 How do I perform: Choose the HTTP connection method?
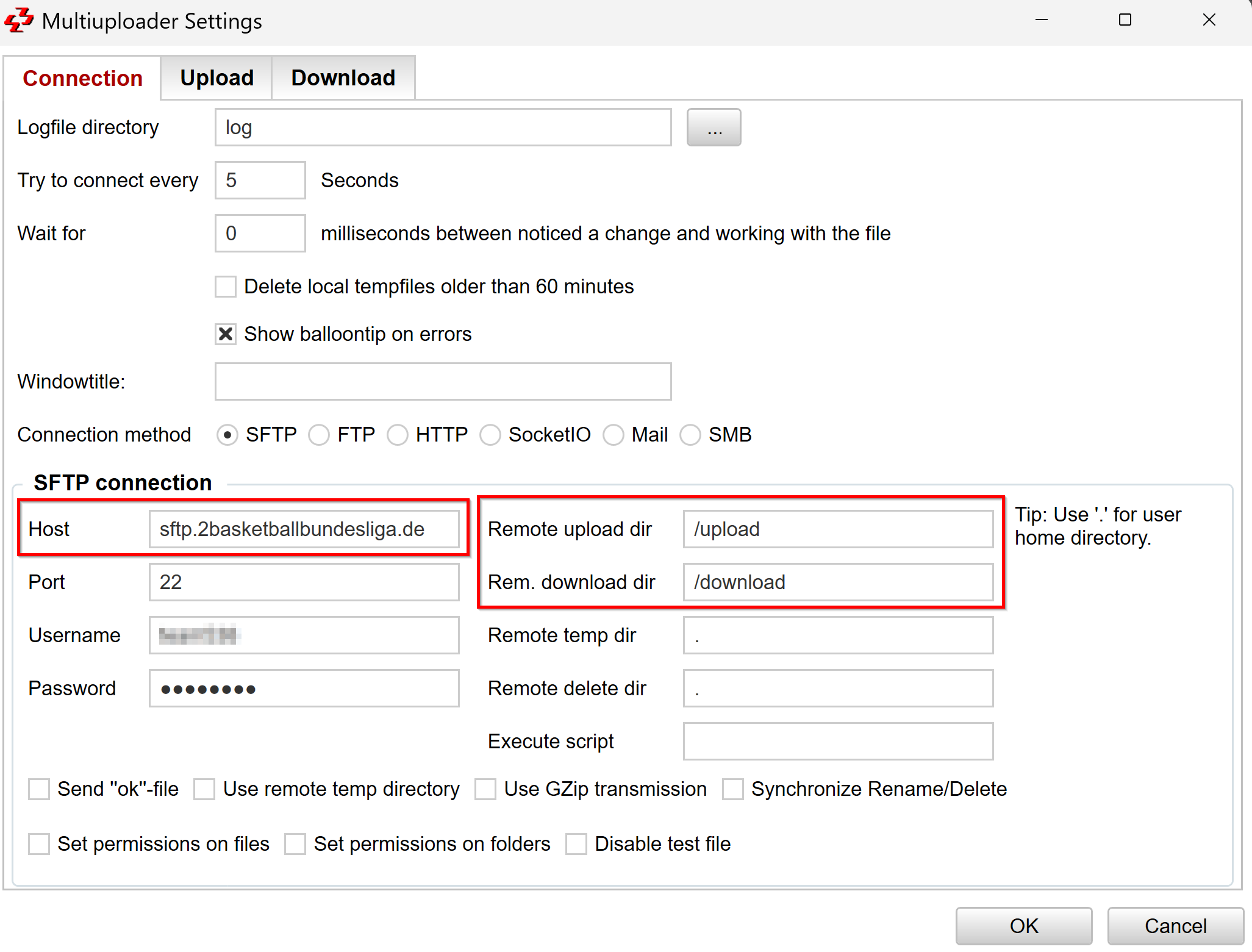[398, 435]
